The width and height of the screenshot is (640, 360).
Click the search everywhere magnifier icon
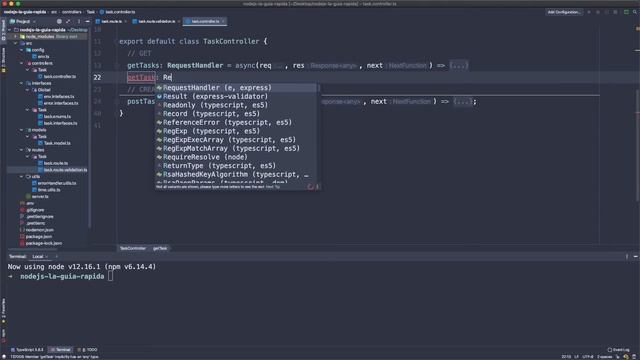635,12
